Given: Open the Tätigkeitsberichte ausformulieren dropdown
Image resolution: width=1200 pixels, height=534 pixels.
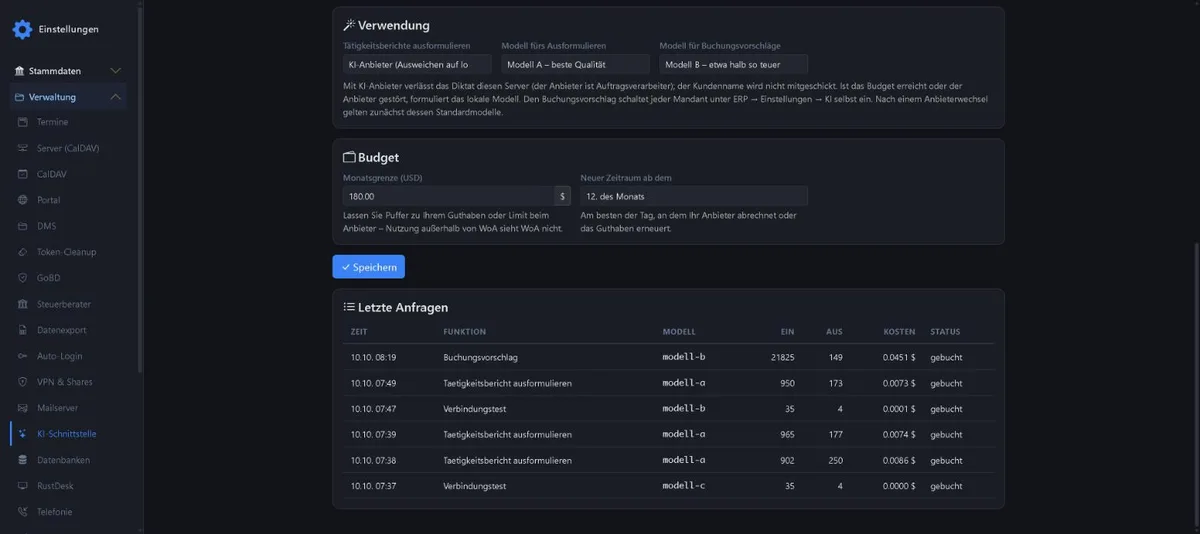Looking at the screenshot, I should pos(417,64).
